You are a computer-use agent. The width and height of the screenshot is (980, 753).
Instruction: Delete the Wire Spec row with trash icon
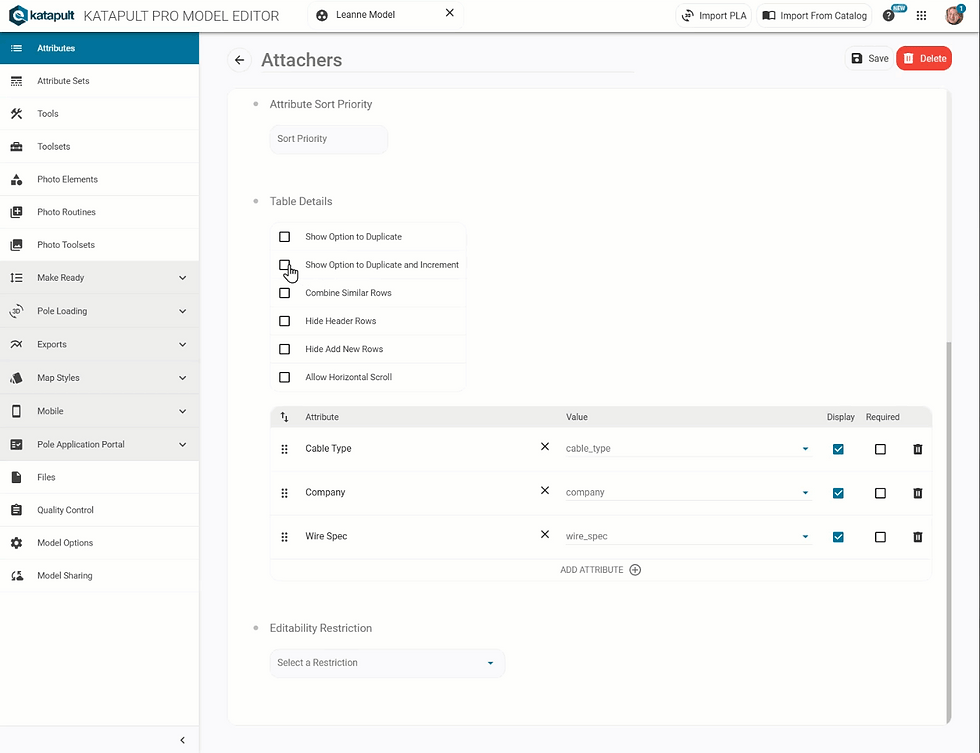918,537
